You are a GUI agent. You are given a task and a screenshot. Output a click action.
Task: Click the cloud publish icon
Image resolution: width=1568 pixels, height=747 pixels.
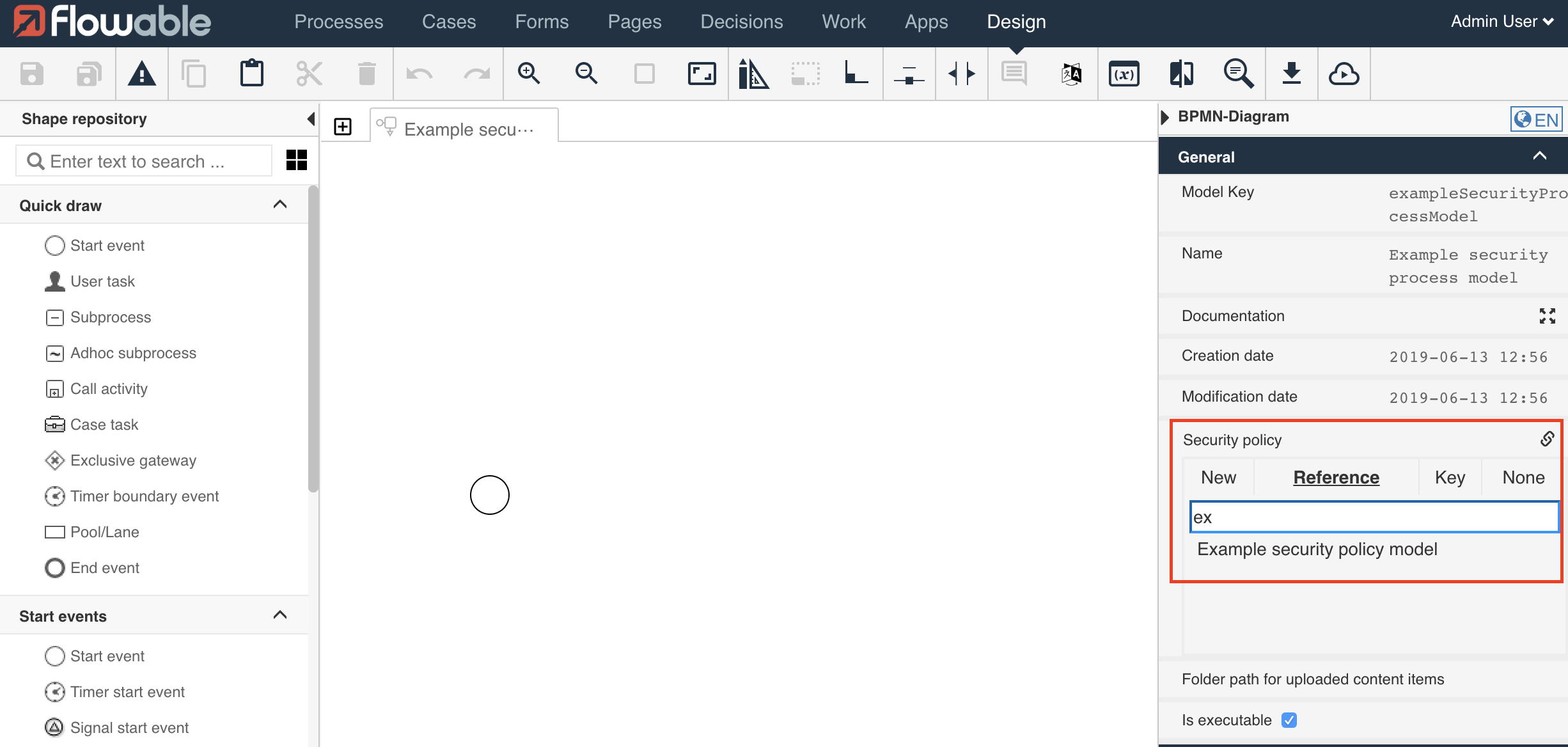click(1344, 73)
